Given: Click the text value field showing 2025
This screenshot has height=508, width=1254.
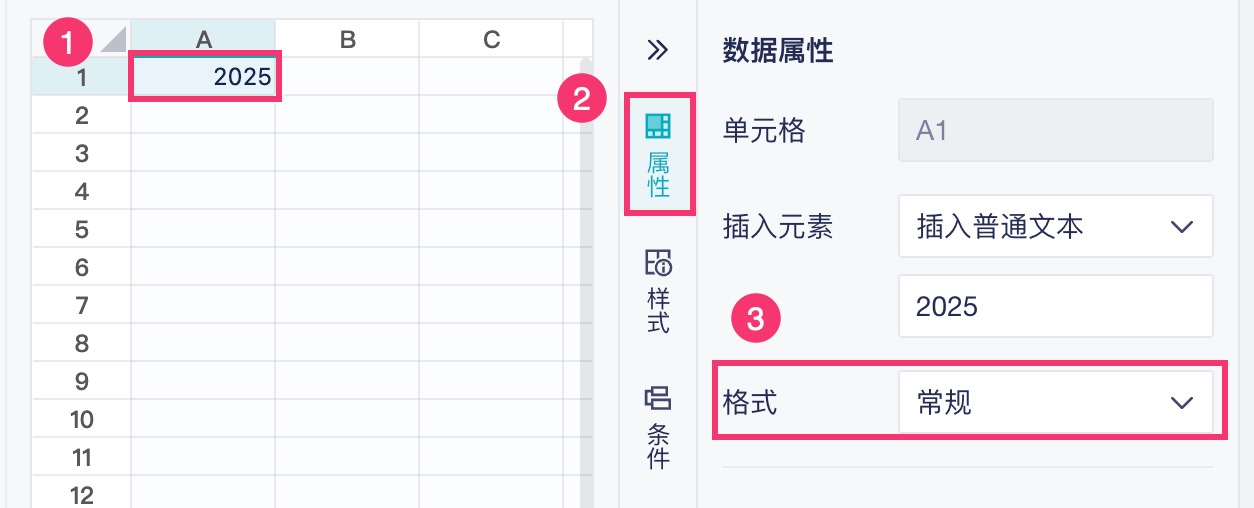Looking at the screenshot, I should 1055,306.
